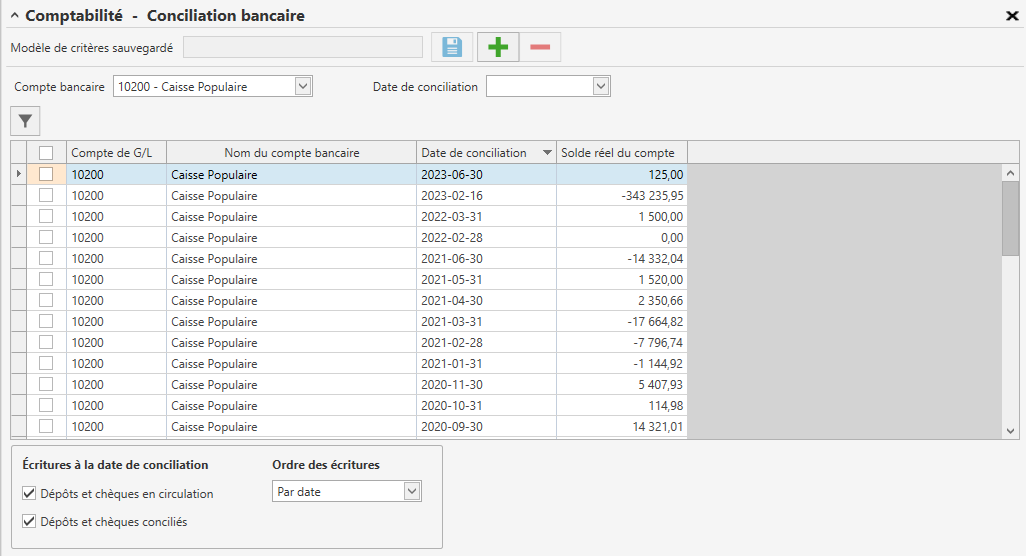Select the balance cell -1 144,92
The width and height of the screenshot is (1026, 556).
coord(622,363)
